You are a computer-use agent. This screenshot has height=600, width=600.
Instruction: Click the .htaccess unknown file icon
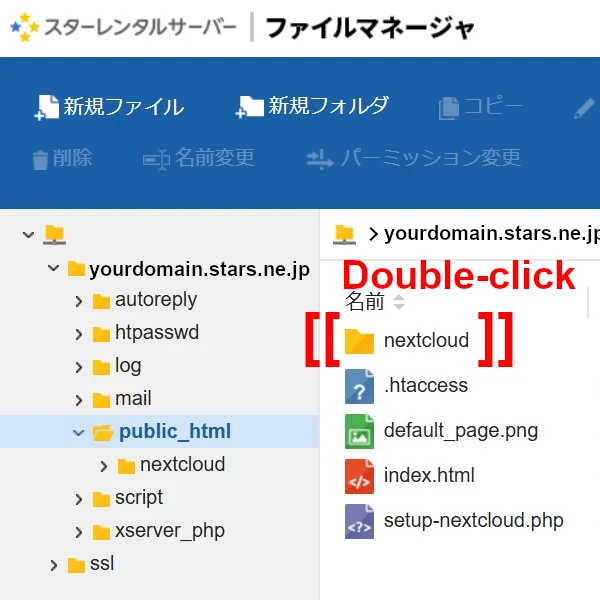pyautogui.click(x=359, y=386)
